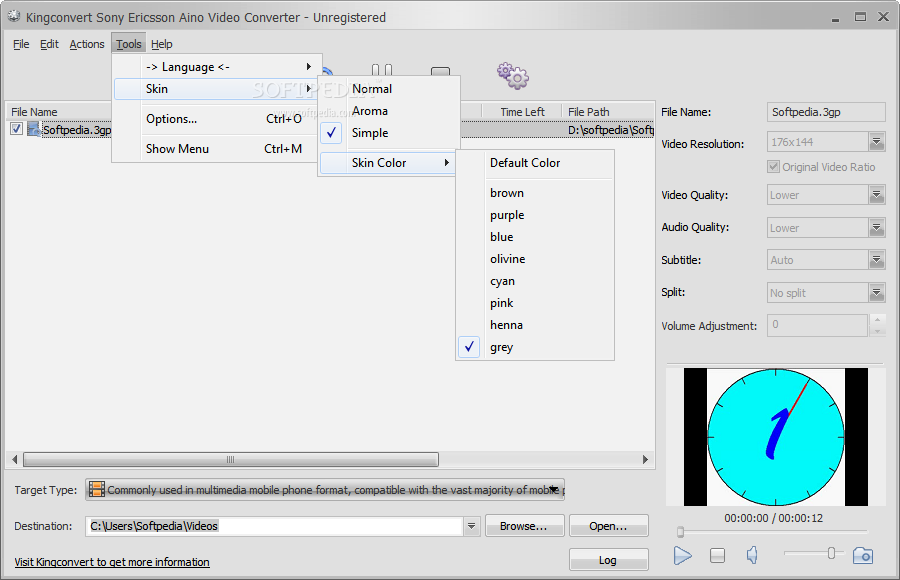Click the Browse... button
900x580 pixels.
[525, 525]
